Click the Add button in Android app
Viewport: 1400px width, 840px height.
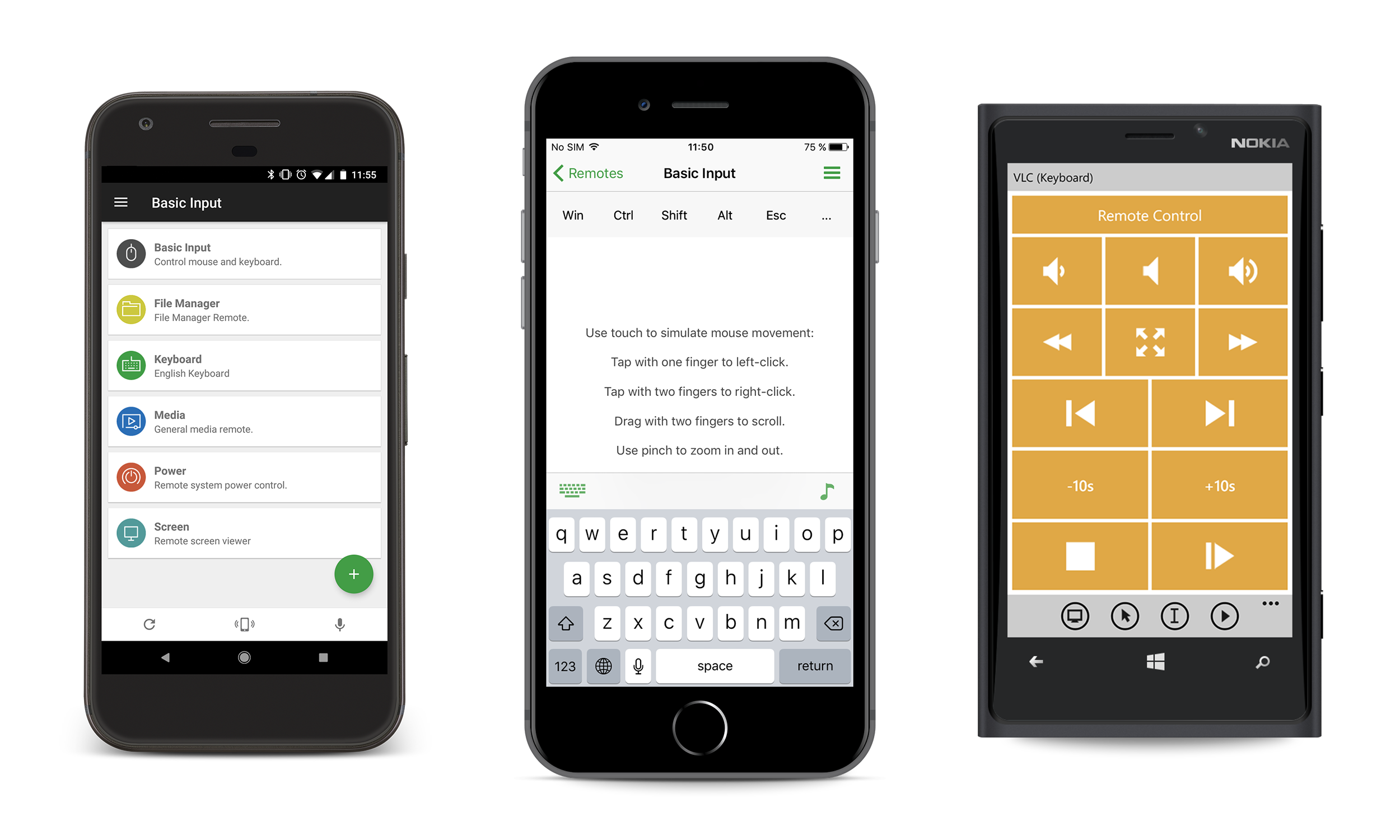pyautogui.click(x=353, y=573)
